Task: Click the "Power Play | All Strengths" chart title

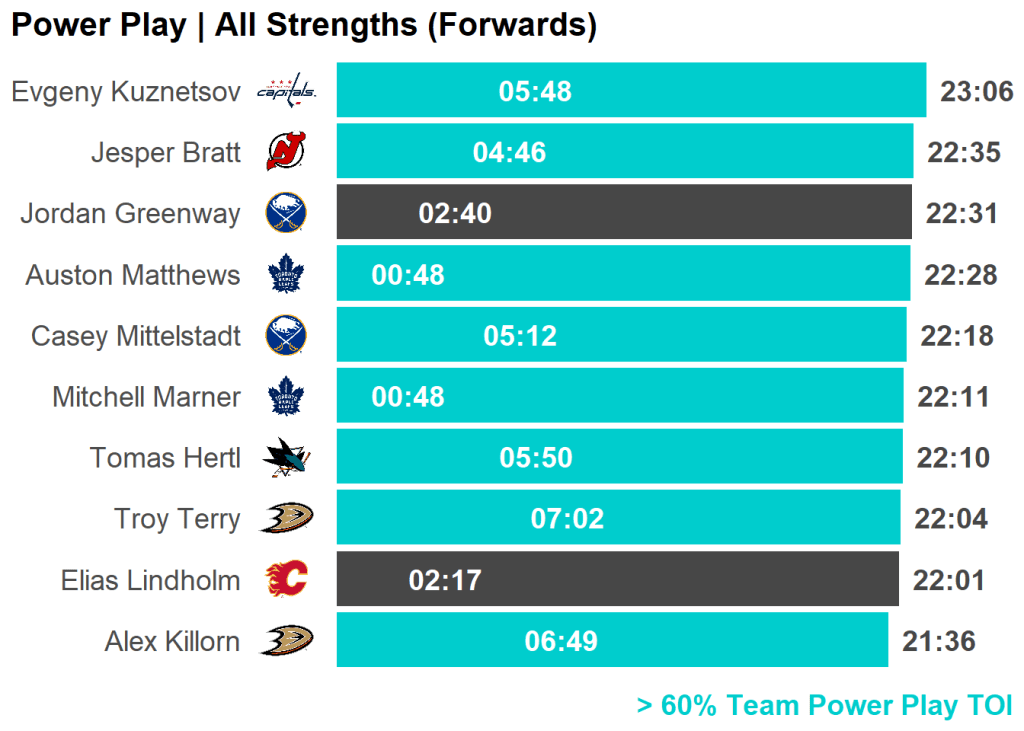Action: point(304,25)
